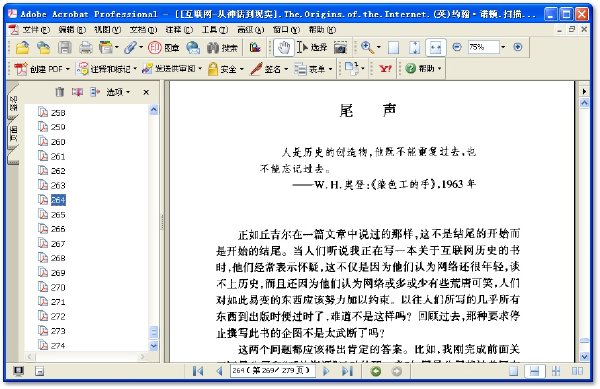The width and height of the screenshot is (600, 389).
Task: Click the minus zoom out button
Action: click(x=457, y=47)
